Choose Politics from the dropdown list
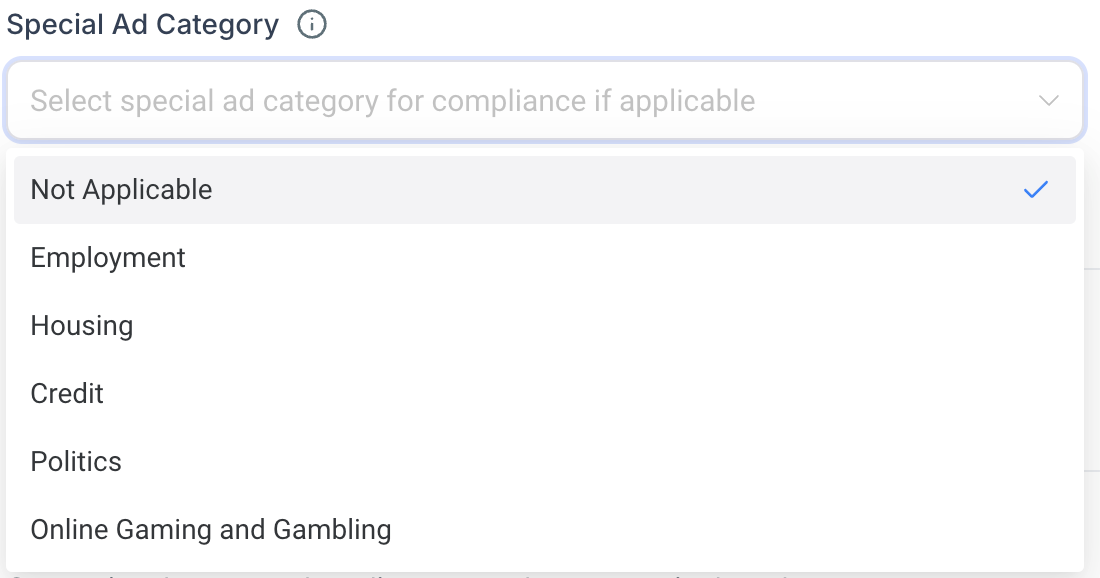 (x=545, y=462)
